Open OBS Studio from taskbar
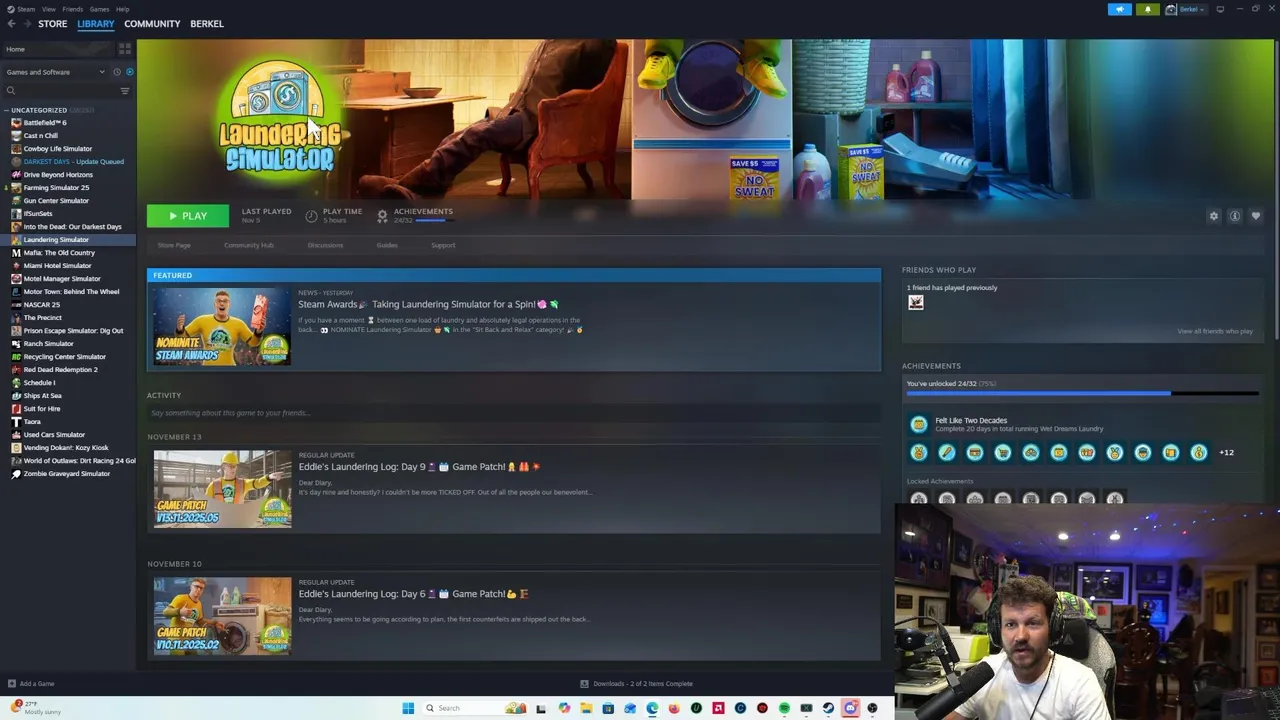 (872, 708)
